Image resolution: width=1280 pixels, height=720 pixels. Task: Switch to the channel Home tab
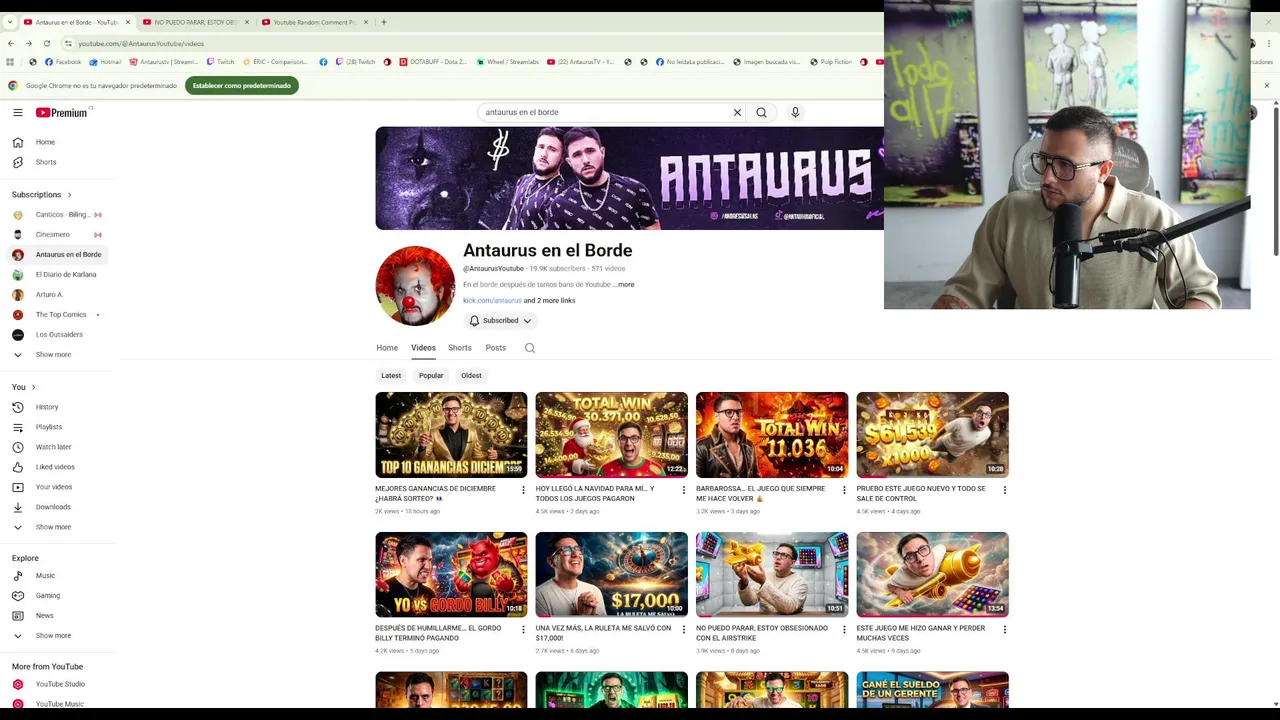click(387, 348)
